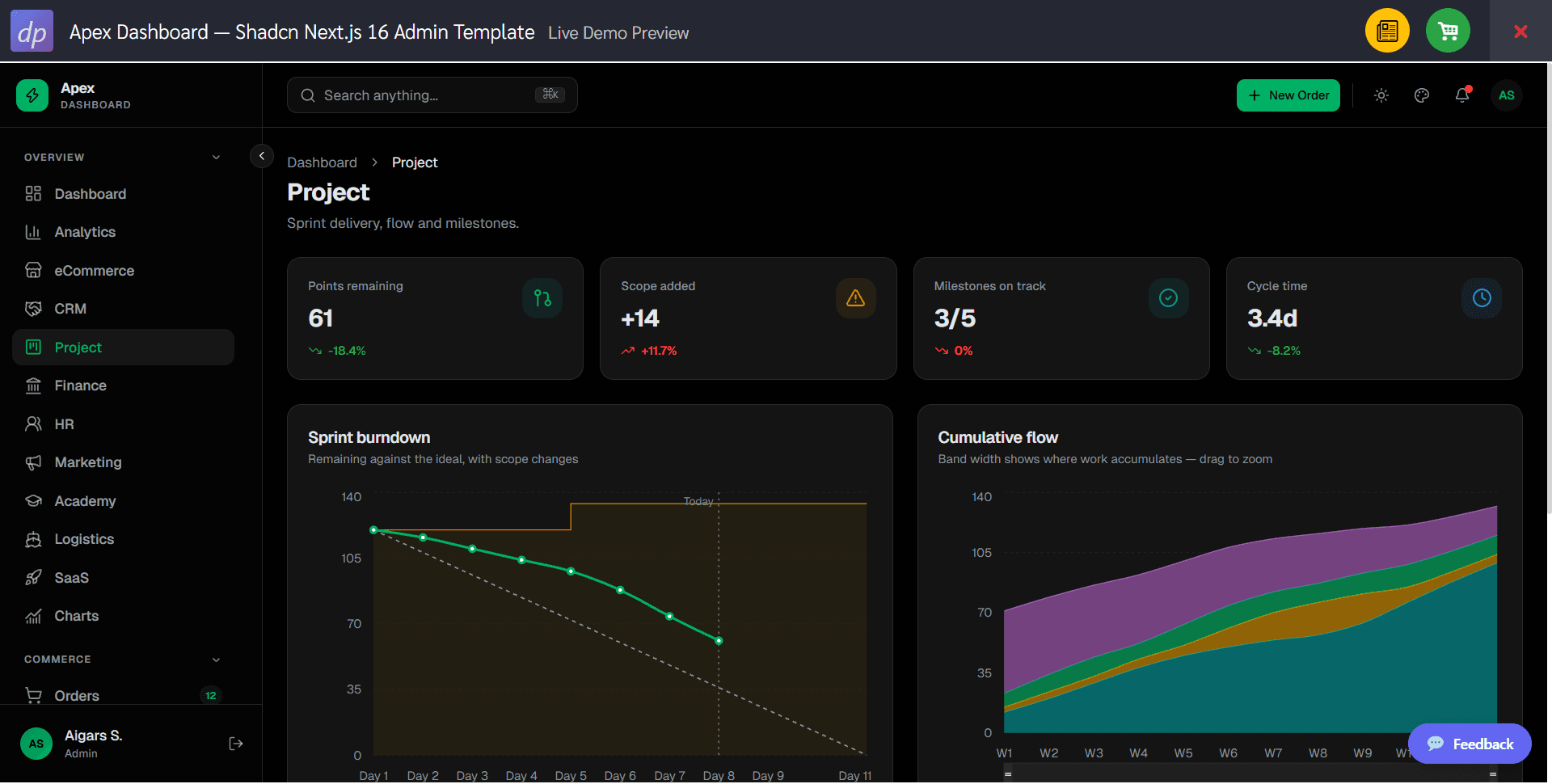Open the Feedback chat button

point(1470,744)
